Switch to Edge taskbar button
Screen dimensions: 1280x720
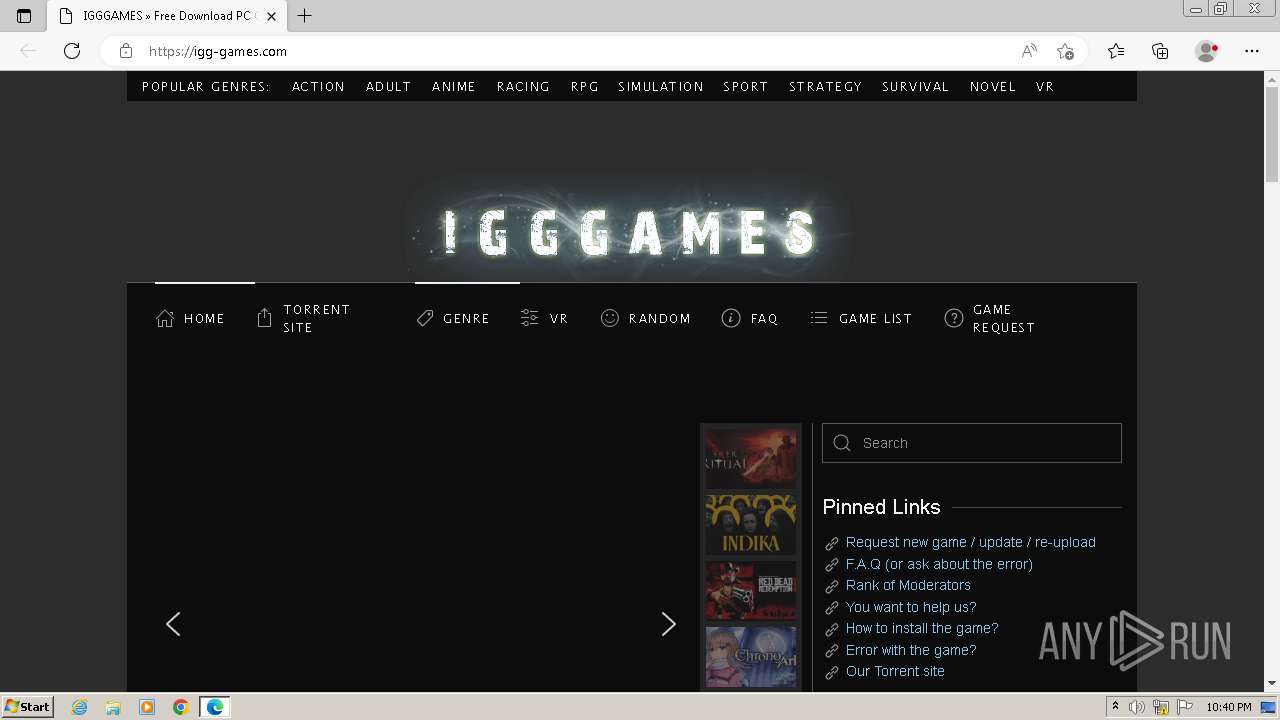click(x=215, y=707)
